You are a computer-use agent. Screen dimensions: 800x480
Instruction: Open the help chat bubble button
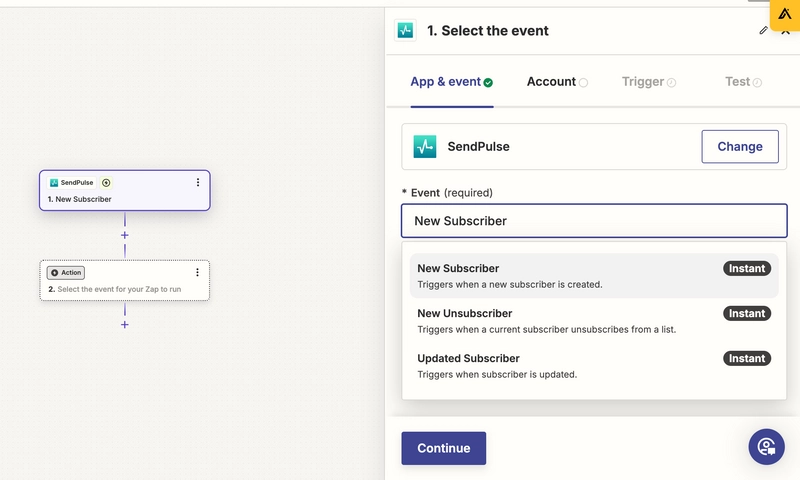(766, 447)
